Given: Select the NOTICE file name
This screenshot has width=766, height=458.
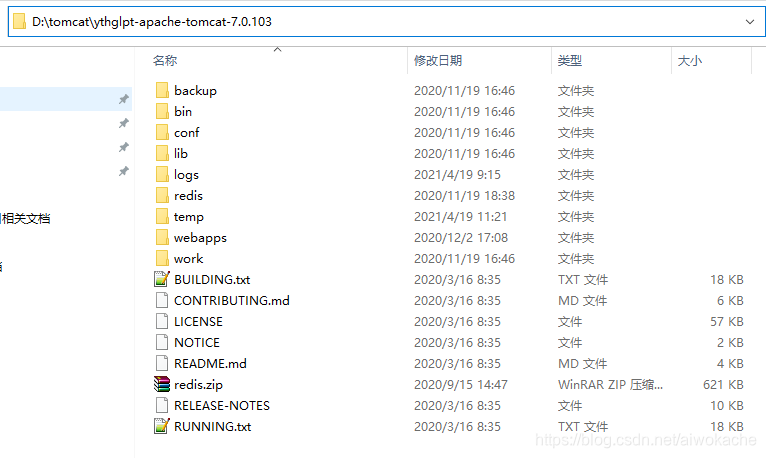Looking at the screenshot, I should pos(197,342).
